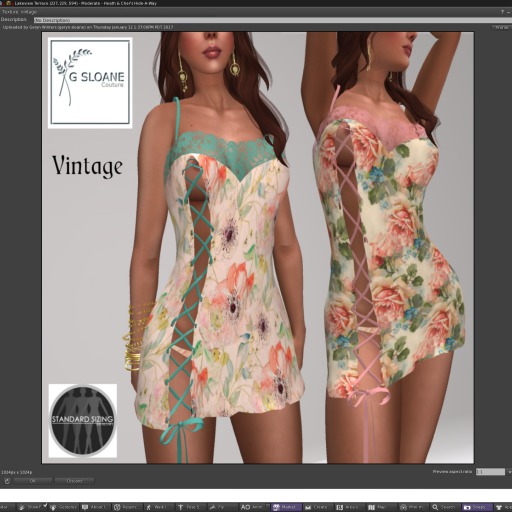This screenshot has width=512, height=512.
Task: Click the Profile button of uploader
Action: [501, 27]
